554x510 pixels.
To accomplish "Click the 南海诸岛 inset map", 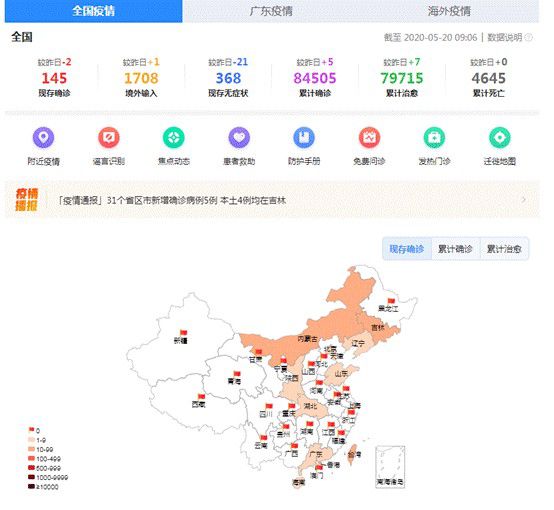I will coord(390,467).
